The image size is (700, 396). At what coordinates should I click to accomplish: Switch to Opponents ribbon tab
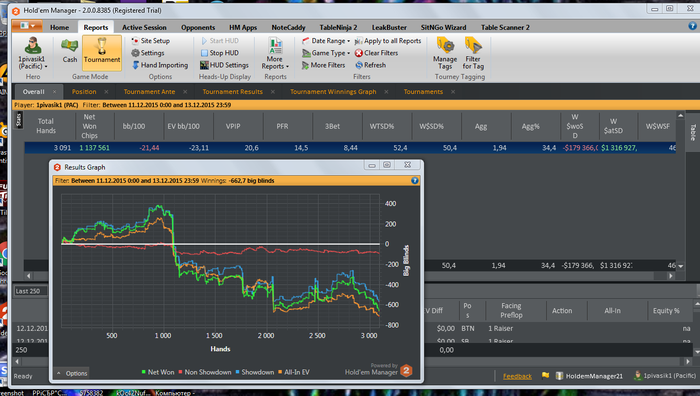(198, 27)
